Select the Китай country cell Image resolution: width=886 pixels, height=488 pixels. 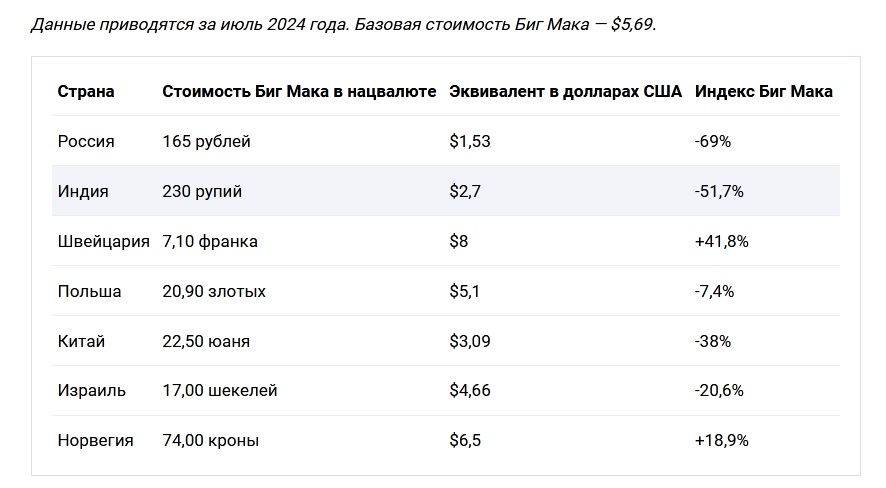pyautogui.click(x=81, y=341)
